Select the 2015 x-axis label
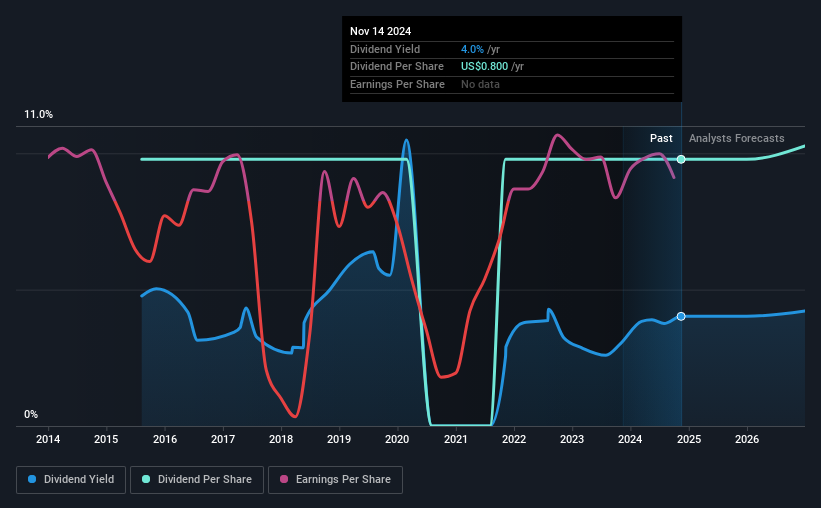The height and width of the screenshot is (508, 821). tap(106, 439)
